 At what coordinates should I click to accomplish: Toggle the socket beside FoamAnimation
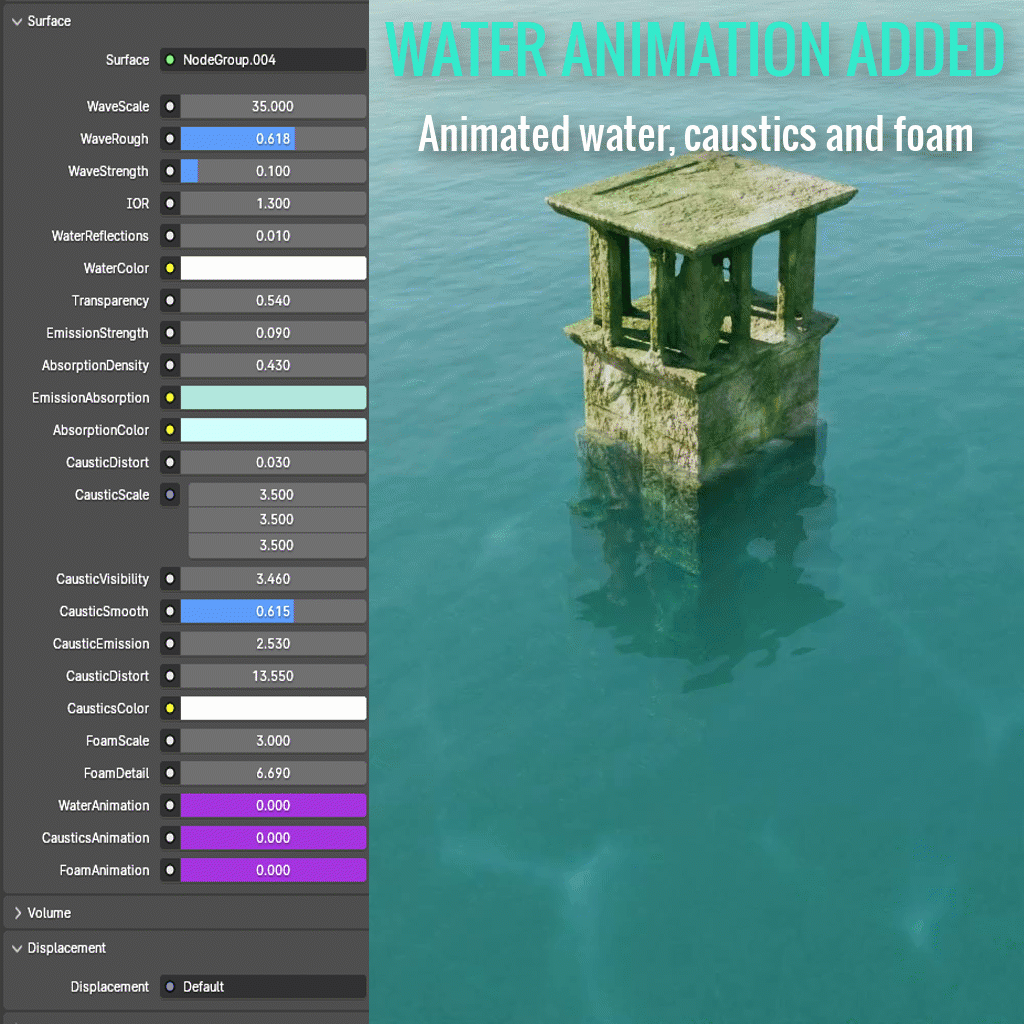168,870
